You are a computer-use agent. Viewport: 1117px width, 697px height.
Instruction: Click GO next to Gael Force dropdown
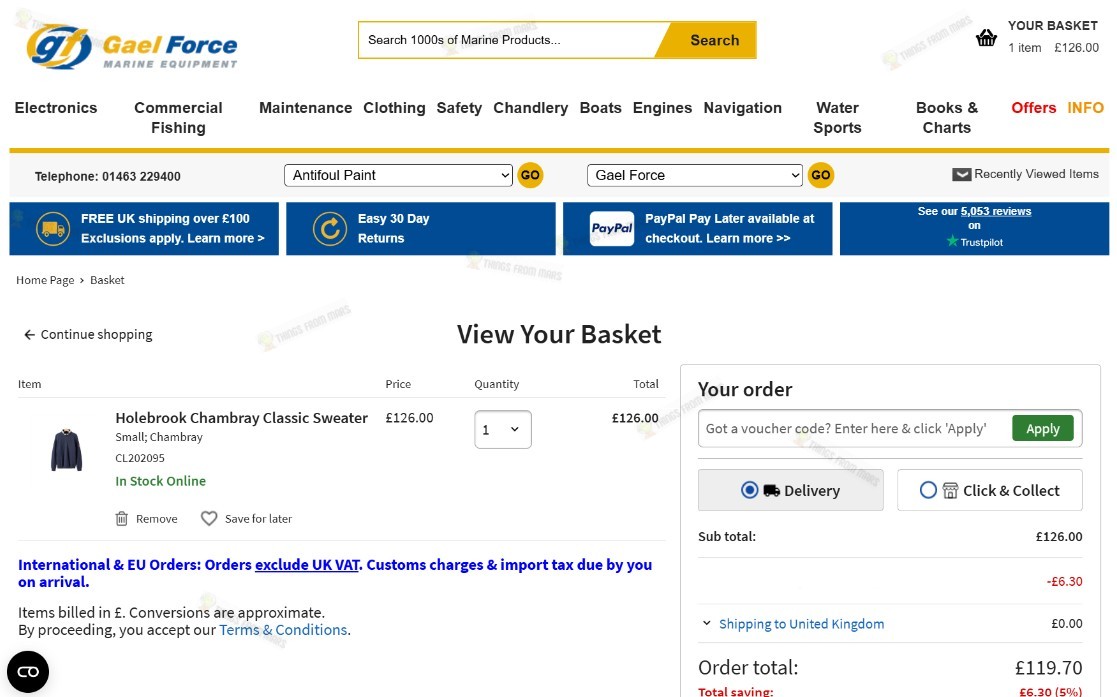821,175
